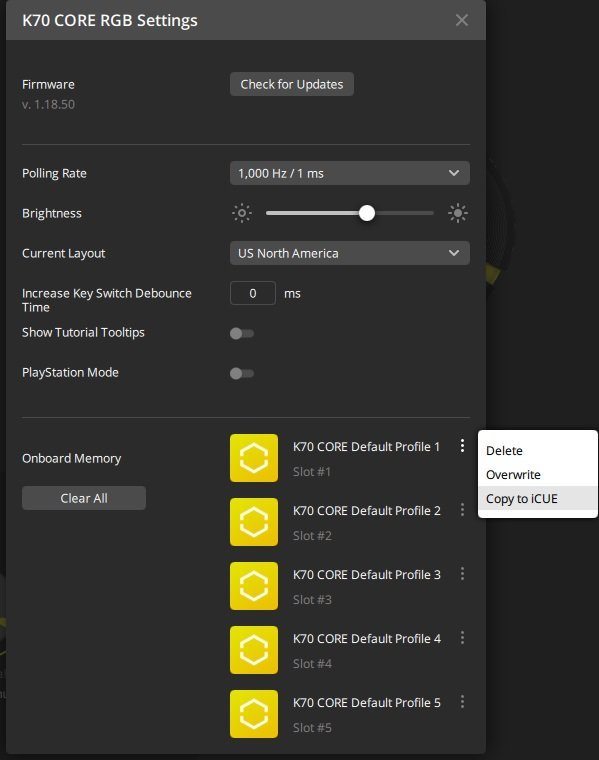The width and height of the screenshot is (599, 760).
Task: Choose Overwrite in the context menu
Action: click(x=537, y=475)
